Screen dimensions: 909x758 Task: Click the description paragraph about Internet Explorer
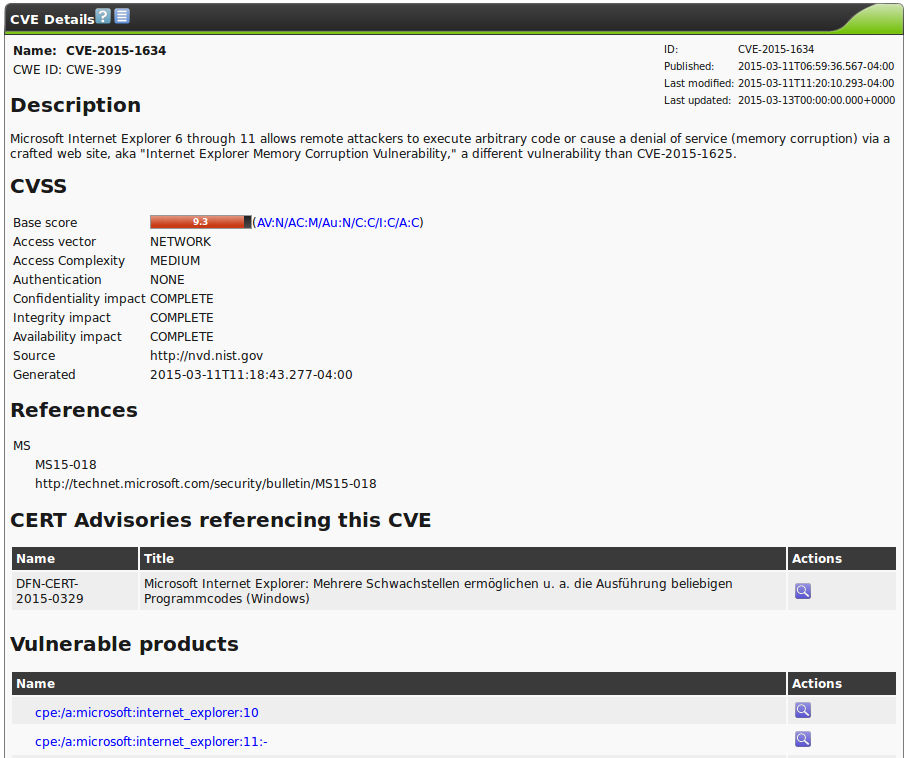tap(450, 146)
